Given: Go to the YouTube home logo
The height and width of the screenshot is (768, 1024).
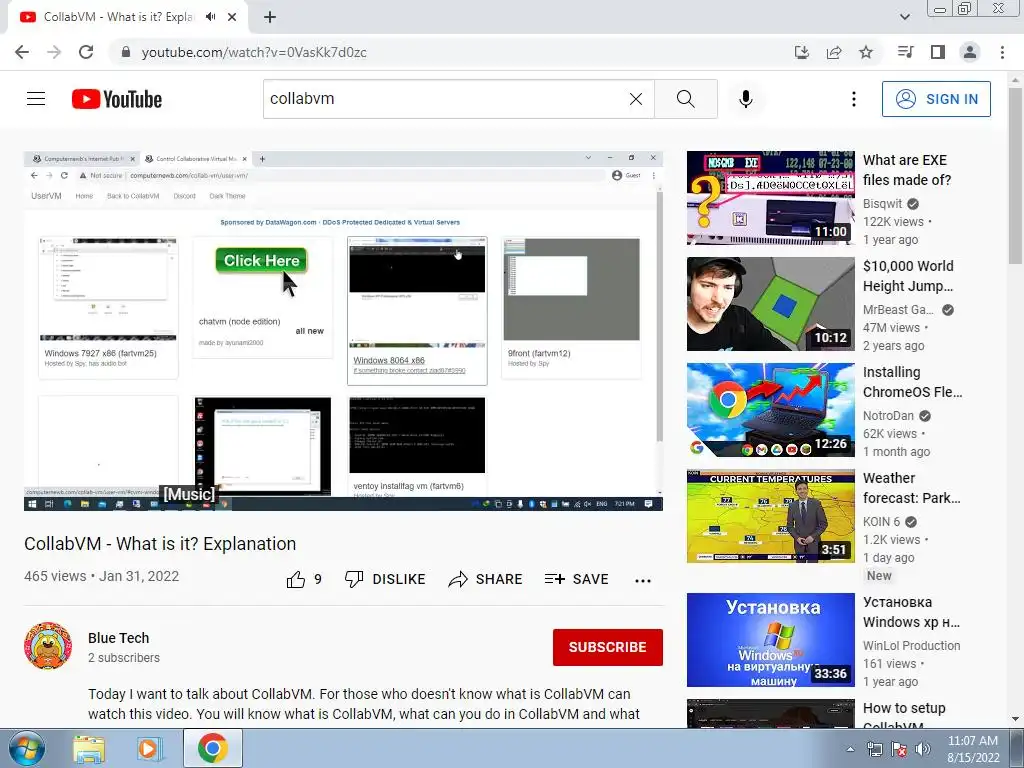Looking at the screenshot, I should pos(117,99).
